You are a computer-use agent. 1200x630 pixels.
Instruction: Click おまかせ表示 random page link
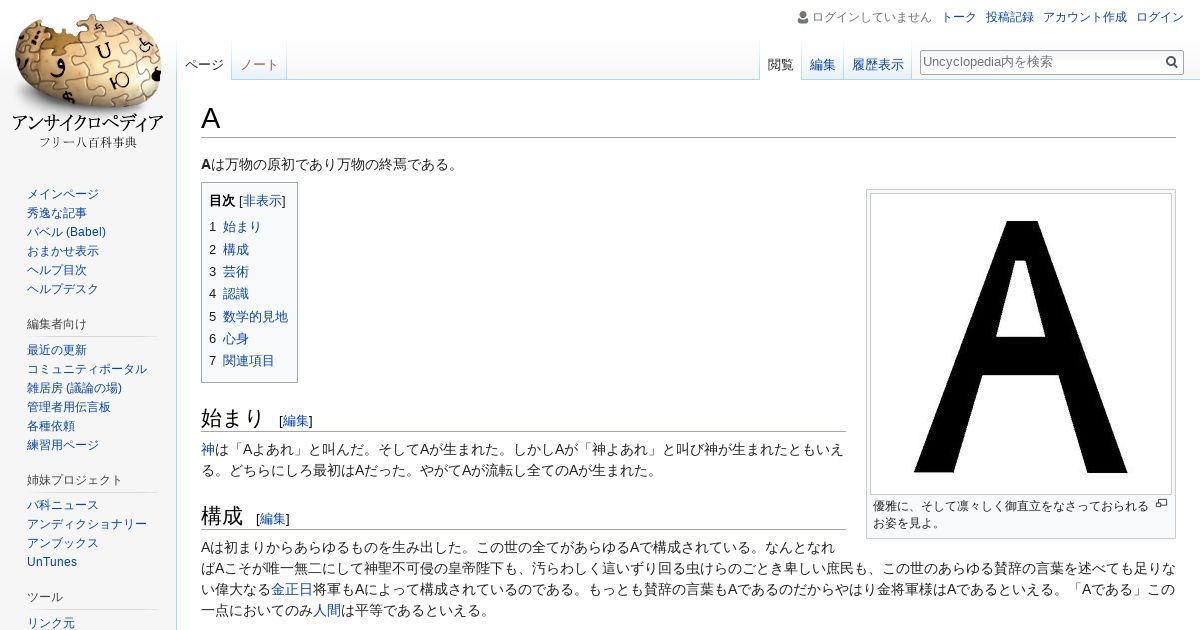tap(63, 251)
